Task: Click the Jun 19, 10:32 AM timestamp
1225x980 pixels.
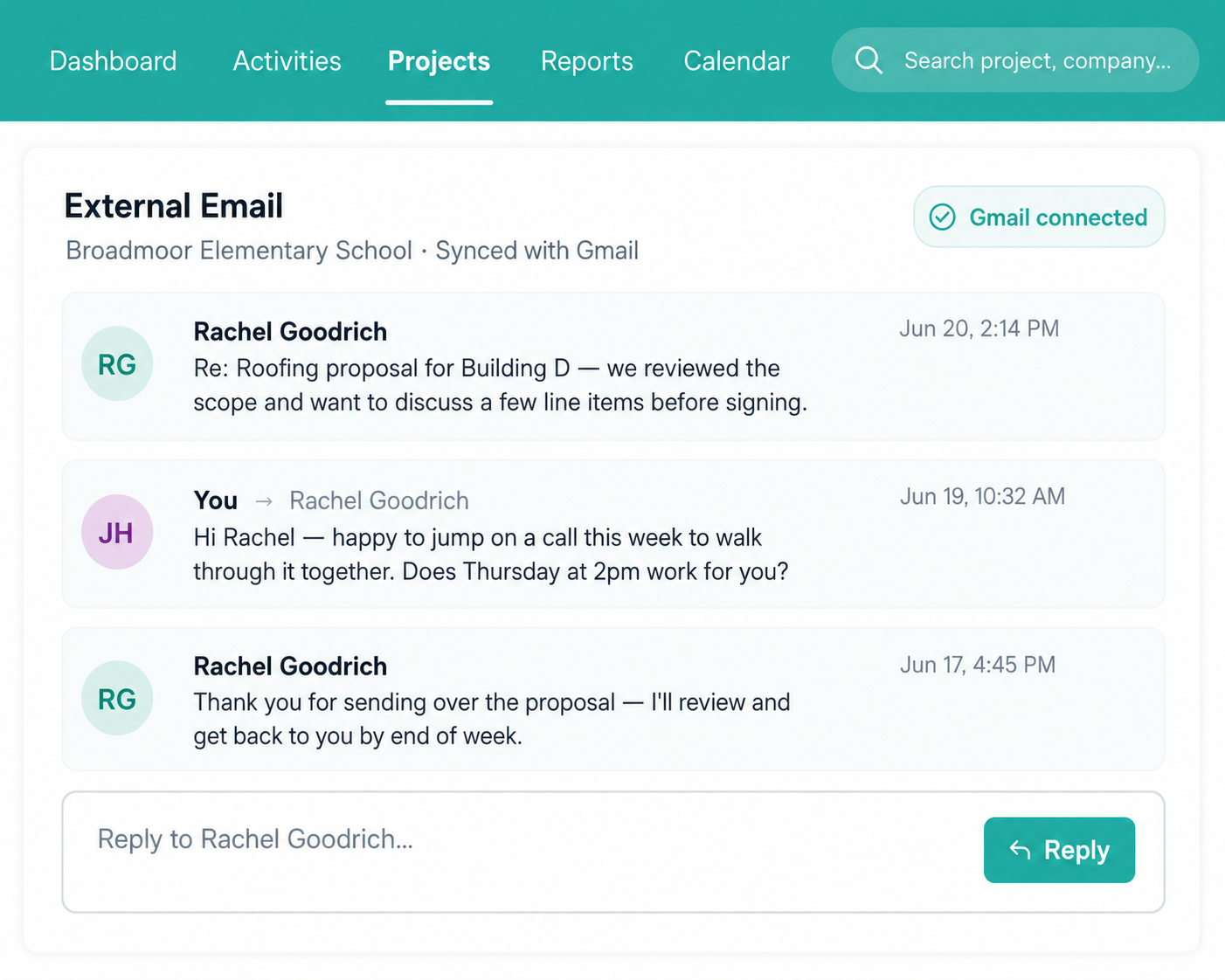Action: coord(982,496)
